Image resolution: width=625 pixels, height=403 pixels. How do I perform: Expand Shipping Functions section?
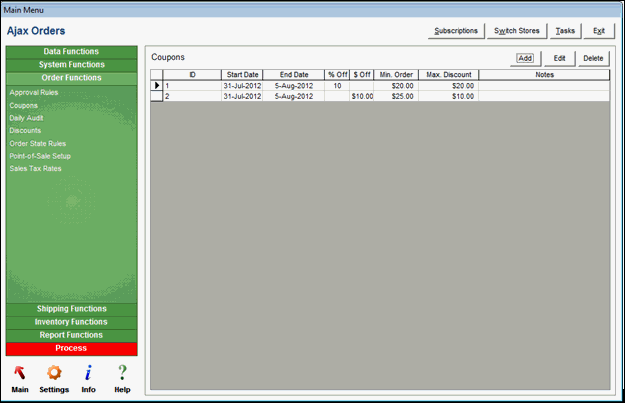pos(71,309)
